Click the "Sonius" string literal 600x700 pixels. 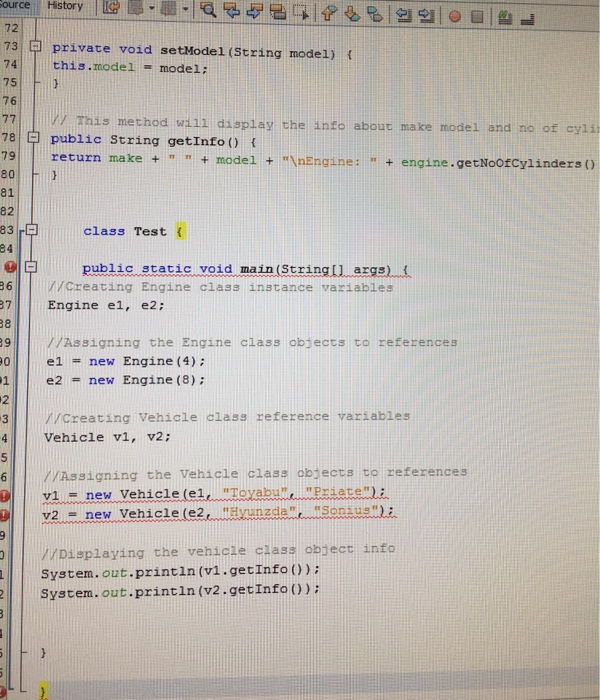pos(347,510)
